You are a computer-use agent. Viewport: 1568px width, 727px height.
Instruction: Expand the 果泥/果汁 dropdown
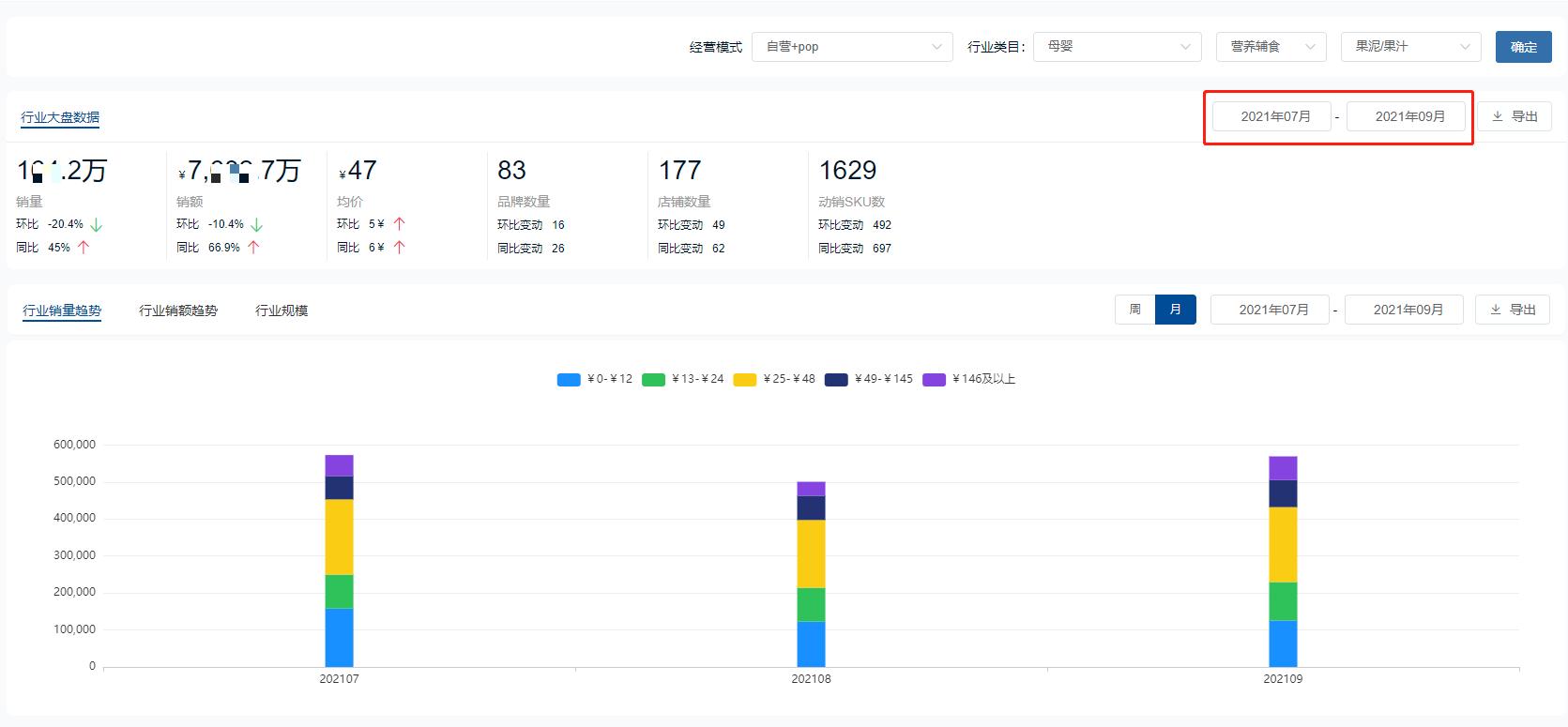point(1410,47)
